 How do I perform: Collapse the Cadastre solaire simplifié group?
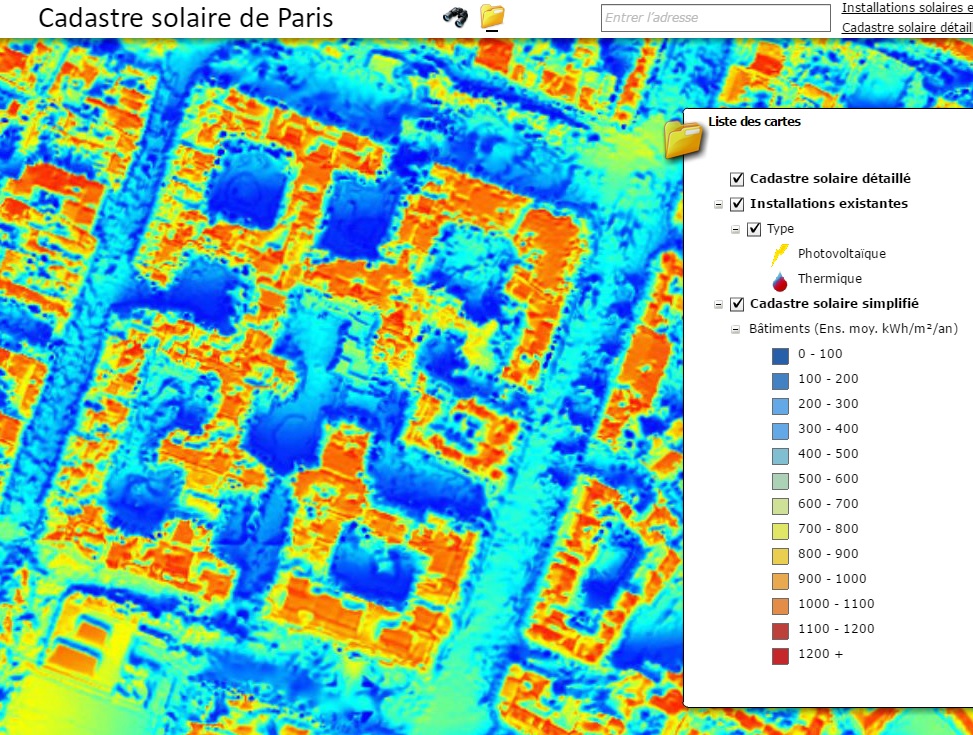pos(718,305)
